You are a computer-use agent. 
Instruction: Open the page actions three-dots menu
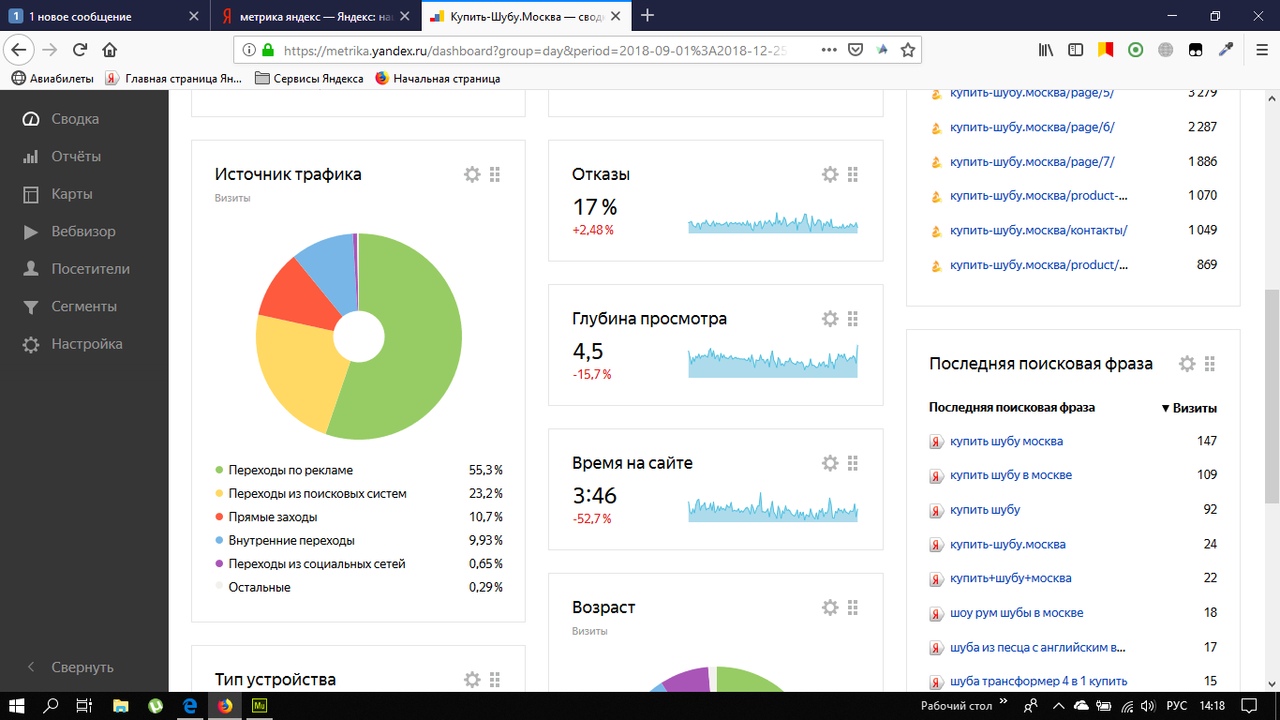[829, 50]
